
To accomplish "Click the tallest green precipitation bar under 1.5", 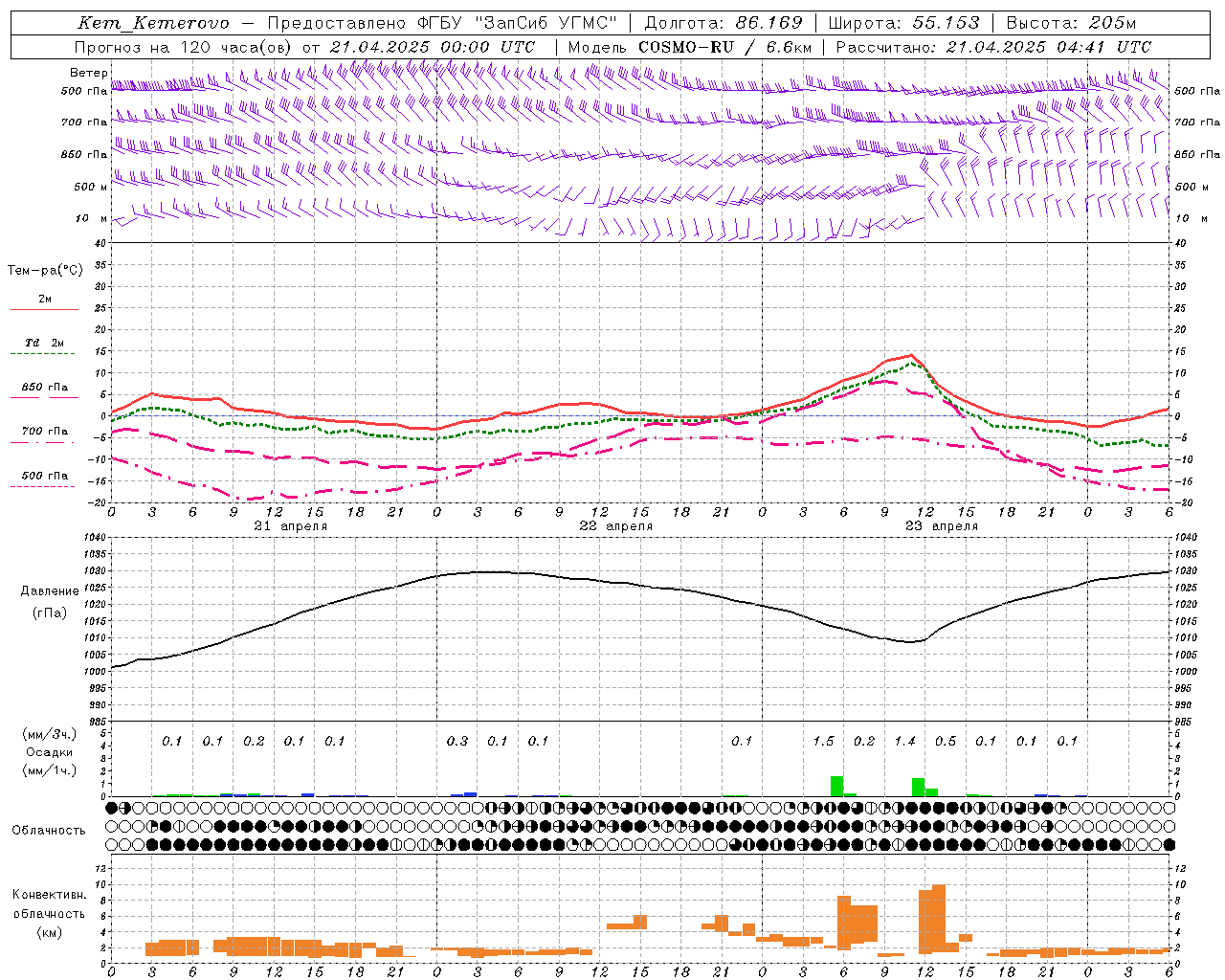I will pyautogui.click(x=836, y=786).
